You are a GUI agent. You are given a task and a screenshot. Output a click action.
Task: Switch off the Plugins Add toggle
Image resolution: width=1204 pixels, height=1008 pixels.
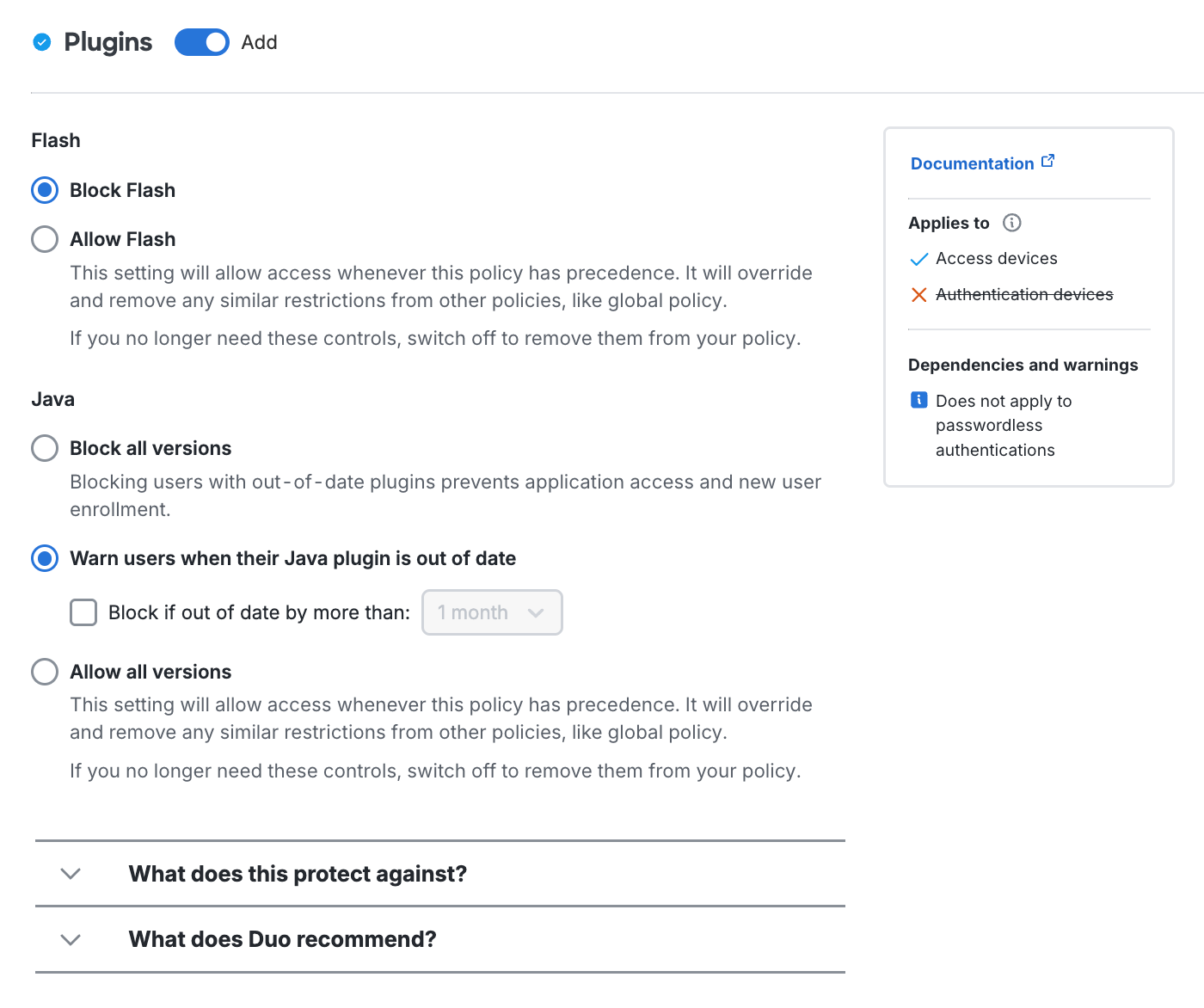coord(201,41)
